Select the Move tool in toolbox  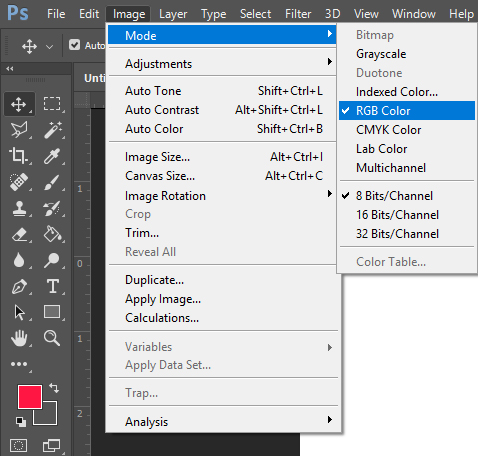[x=19, y=104]
